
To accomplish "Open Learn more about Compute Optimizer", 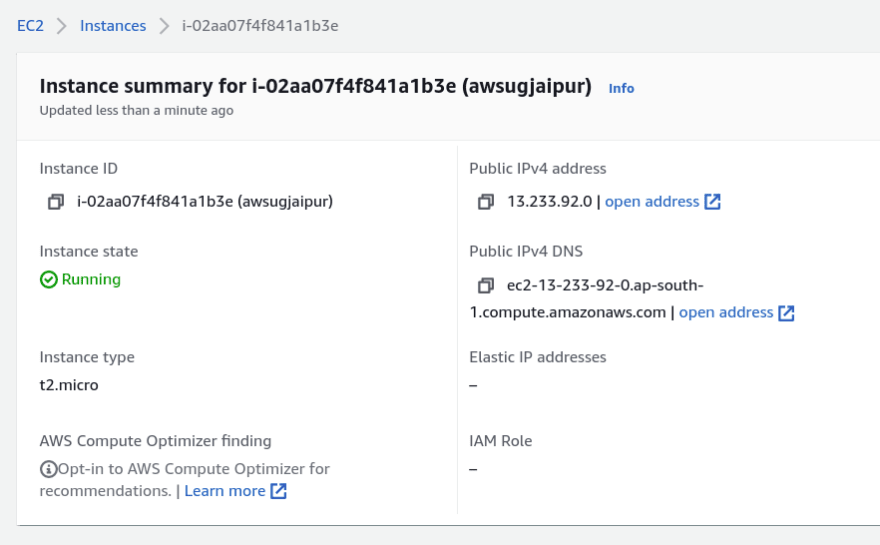I will tap(224, 491).
